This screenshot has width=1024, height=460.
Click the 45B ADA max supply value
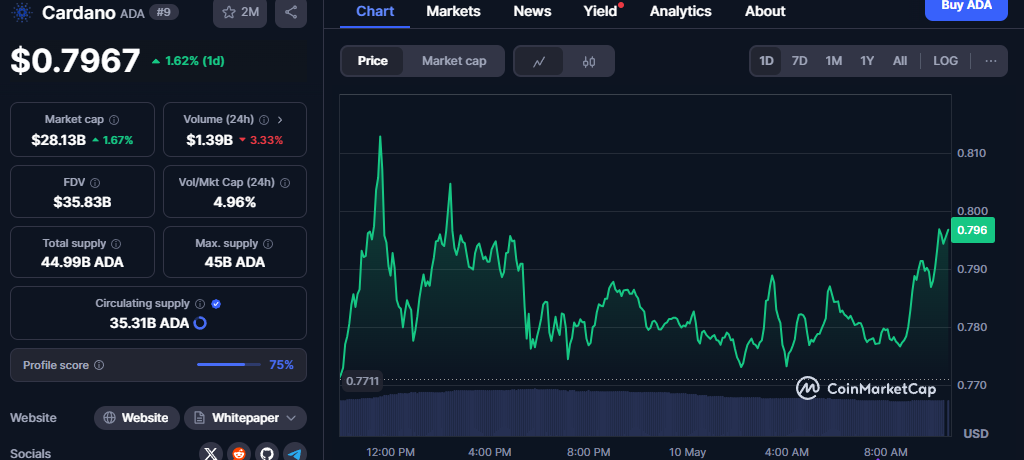click(x=234, y=262)
